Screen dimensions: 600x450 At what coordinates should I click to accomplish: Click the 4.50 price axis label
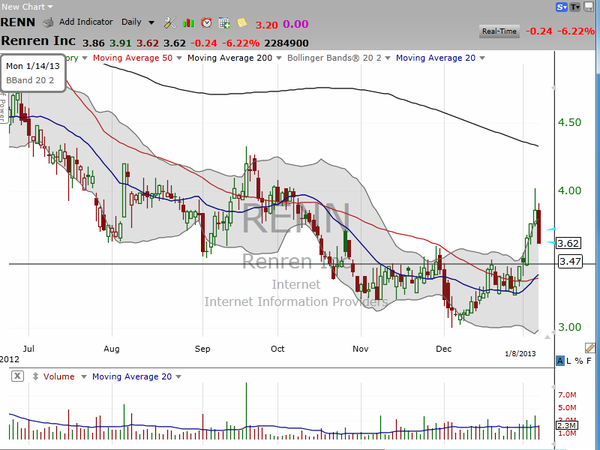[569, 122]
